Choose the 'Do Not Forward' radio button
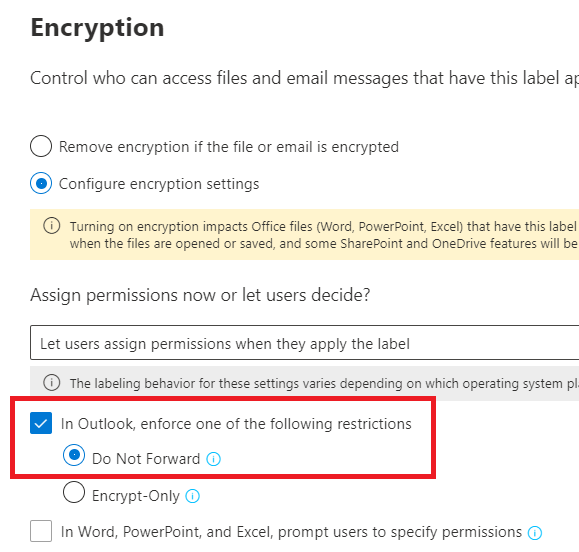 [x=74, y=455]
